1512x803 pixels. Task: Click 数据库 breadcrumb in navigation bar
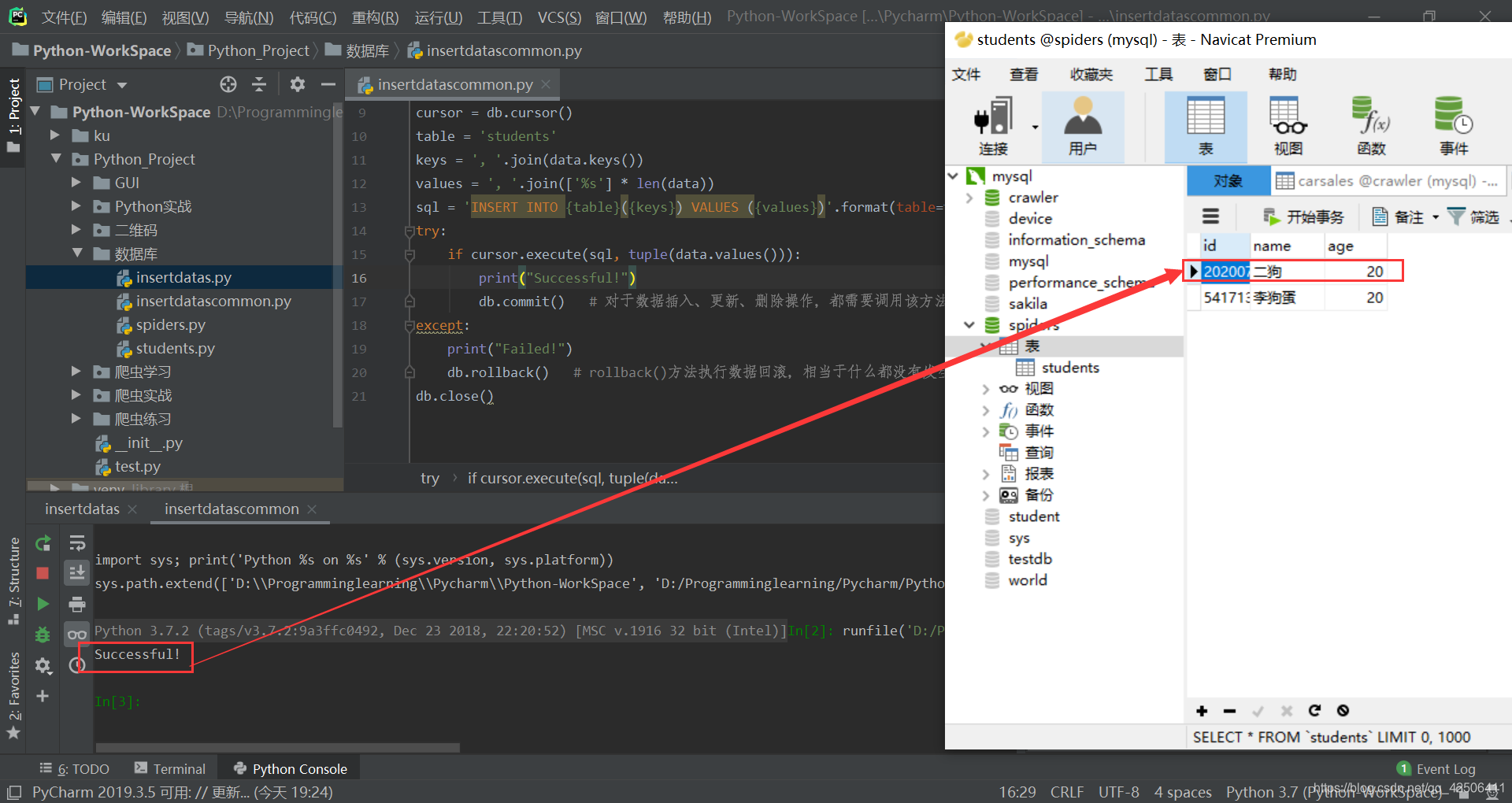click(x=358, y=50)
